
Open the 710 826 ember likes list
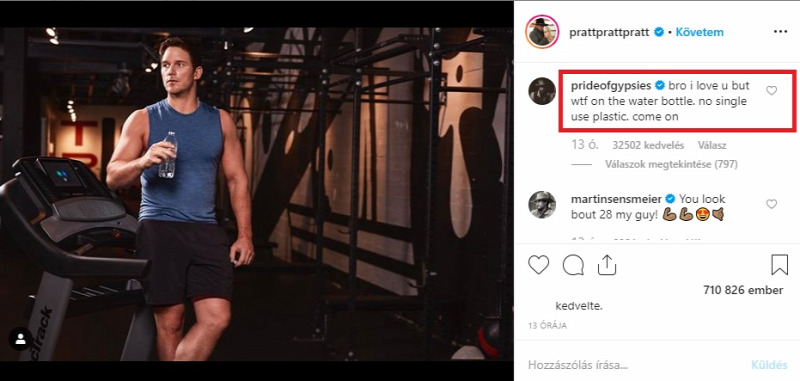(x=743, y=290)
